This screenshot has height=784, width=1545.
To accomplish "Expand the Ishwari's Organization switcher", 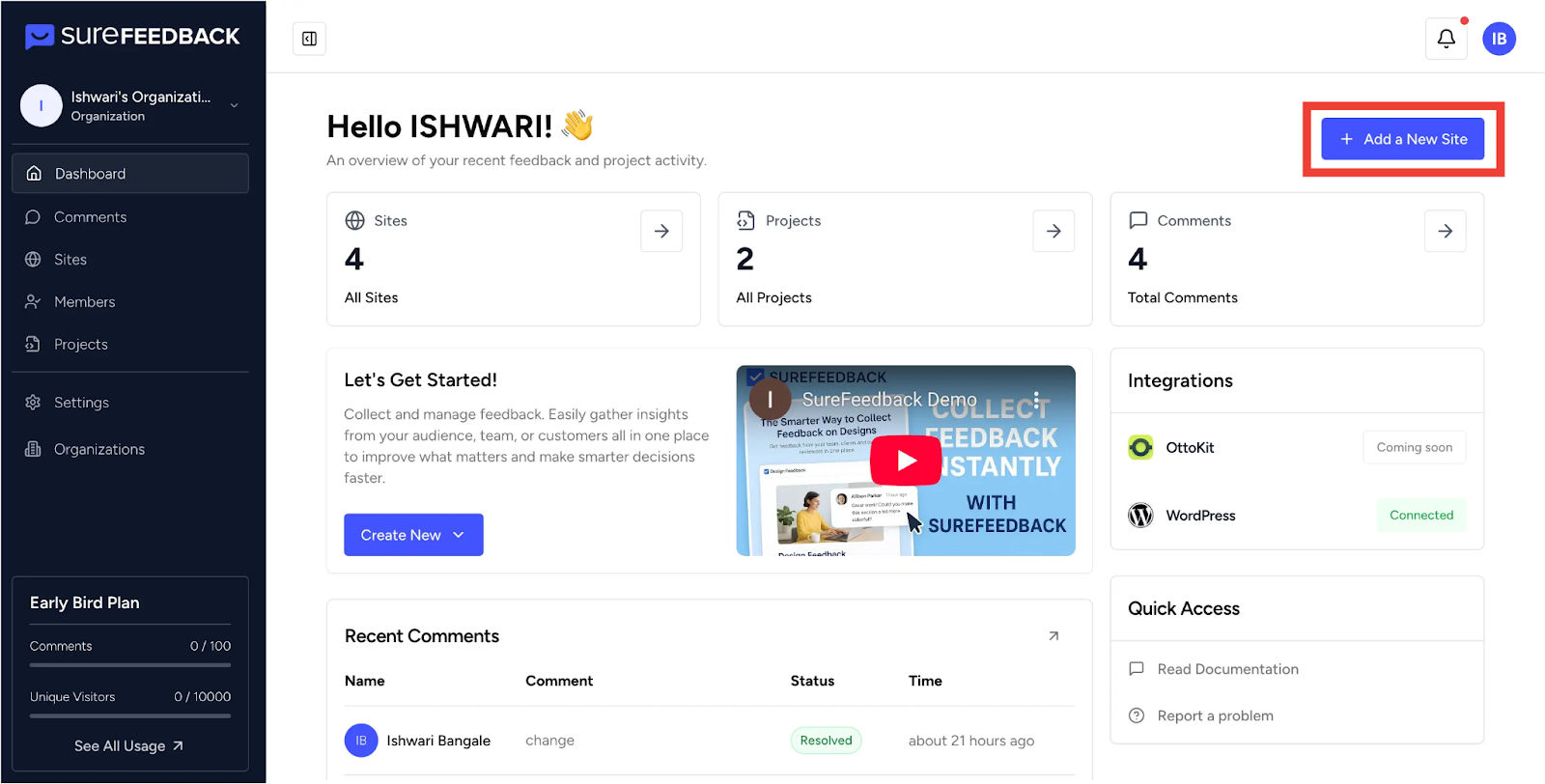I will 234,105.
